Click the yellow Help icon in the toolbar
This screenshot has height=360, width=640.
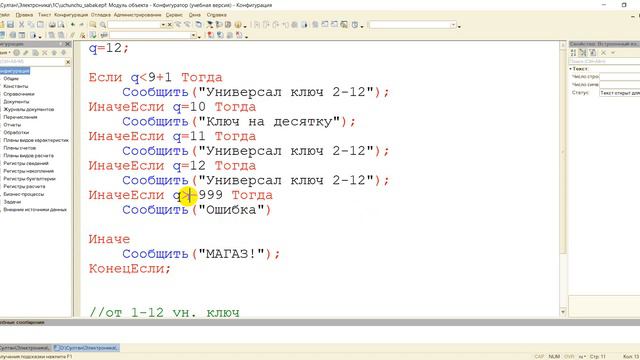238,24
